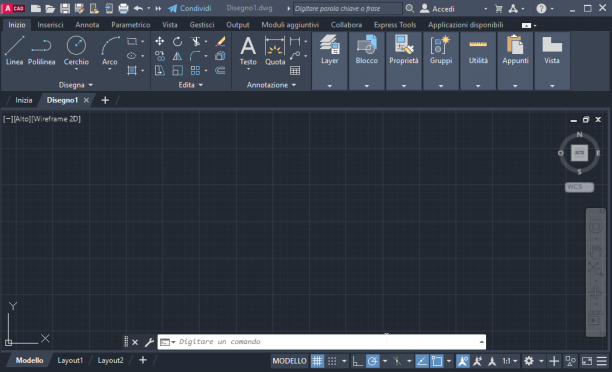This screenshot has width=612, height=372.
Task: Activate the Polilinea tool
Action: 41,51
